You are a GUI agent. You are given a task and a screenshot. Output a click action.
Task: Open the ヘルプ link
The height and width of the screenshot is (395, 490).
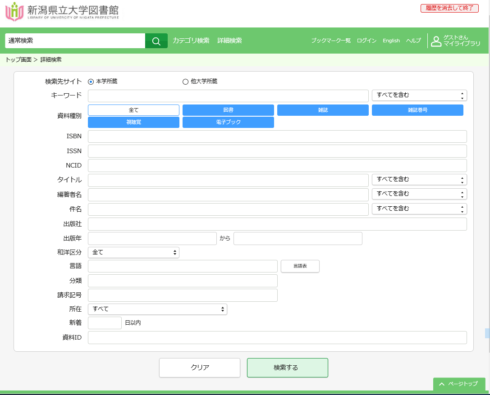413,41
